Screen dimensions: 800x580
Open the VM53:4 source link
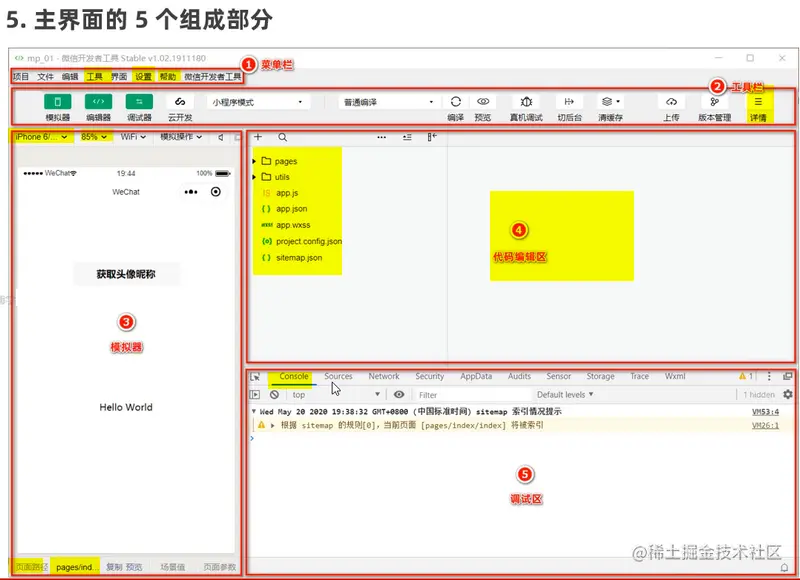point(765,412)
